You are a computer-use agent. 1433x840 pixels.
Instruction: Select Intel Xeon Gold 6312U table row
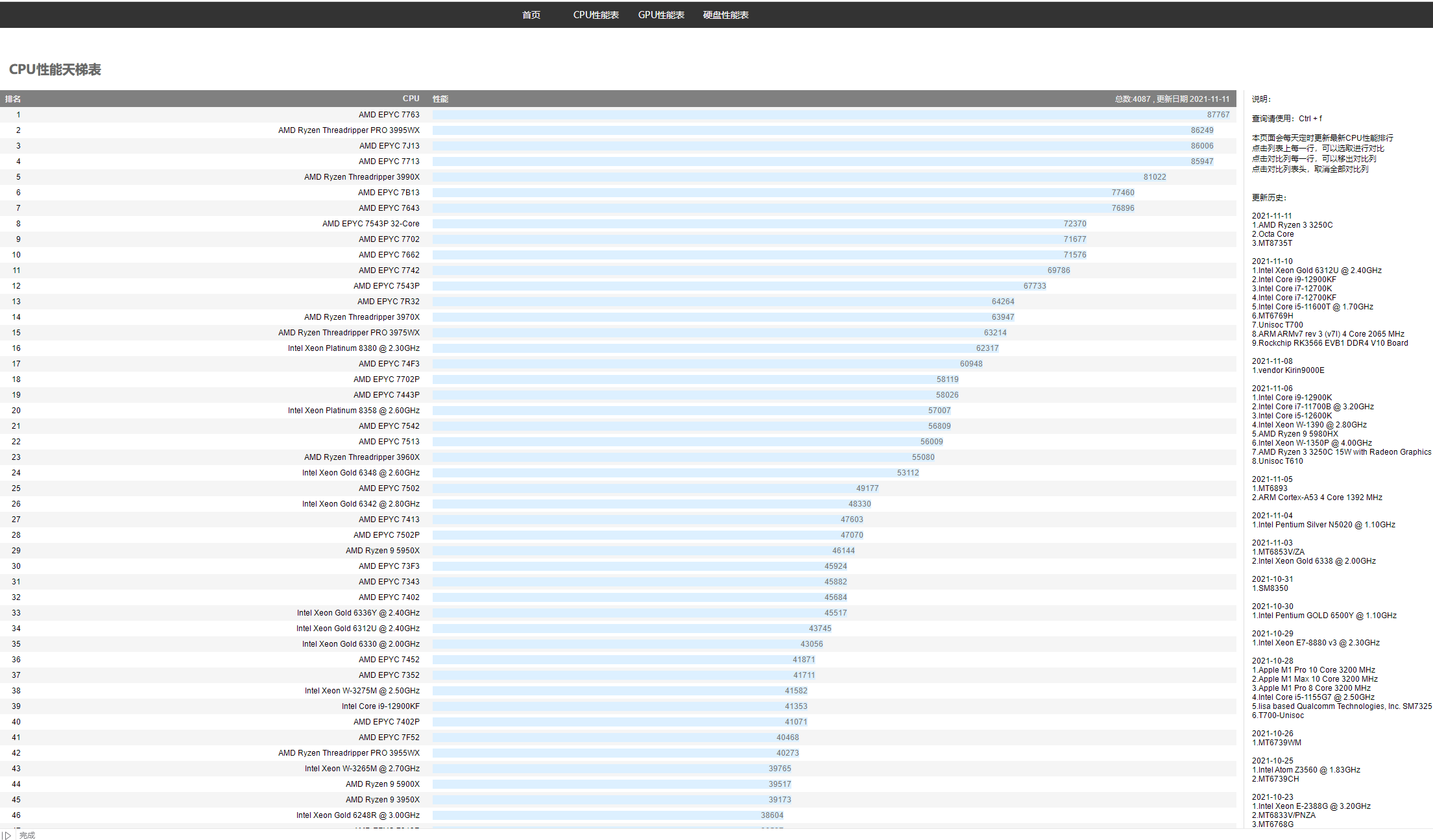click(x=618, y=629)
